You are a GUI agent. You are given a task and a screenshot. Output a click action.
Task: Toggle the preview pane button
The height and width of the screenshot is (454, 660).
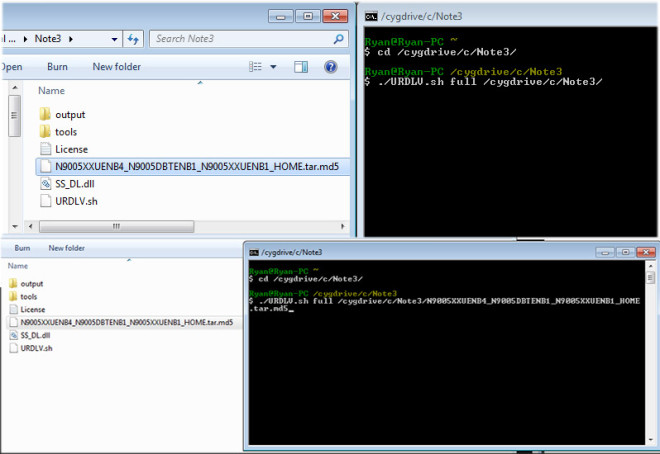tap(301, 67)
